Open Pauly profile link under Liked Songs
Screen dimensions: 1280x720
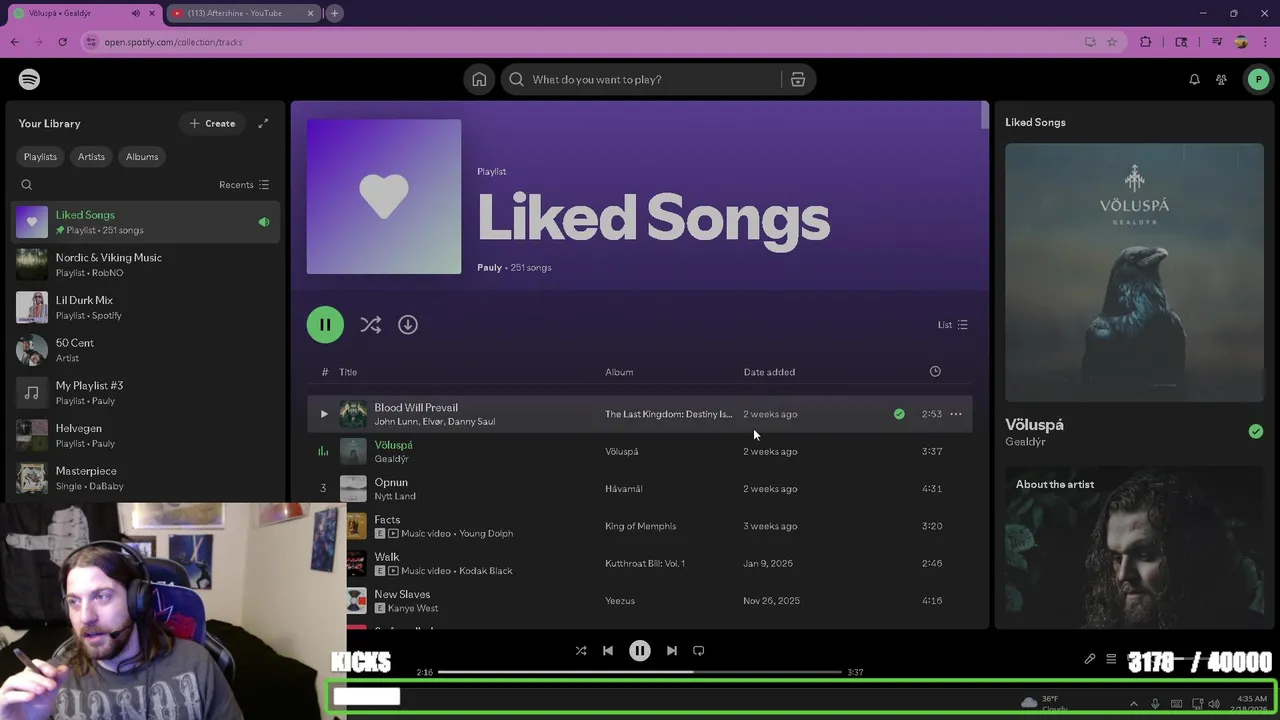point(489,268)
